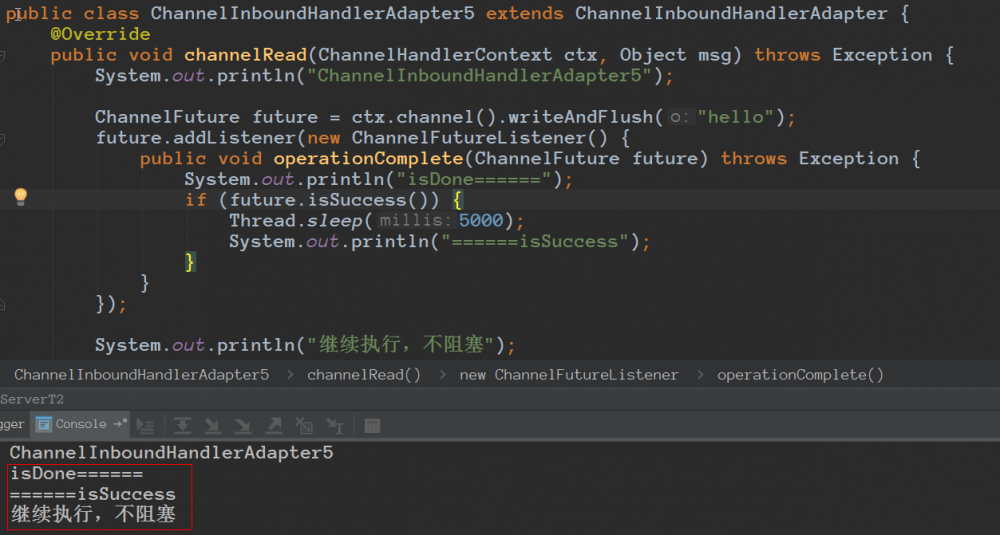This screenshot has height=535, width=1000.
Task: Click the yellow lightbulb intention icon
Action: (20, 196)
